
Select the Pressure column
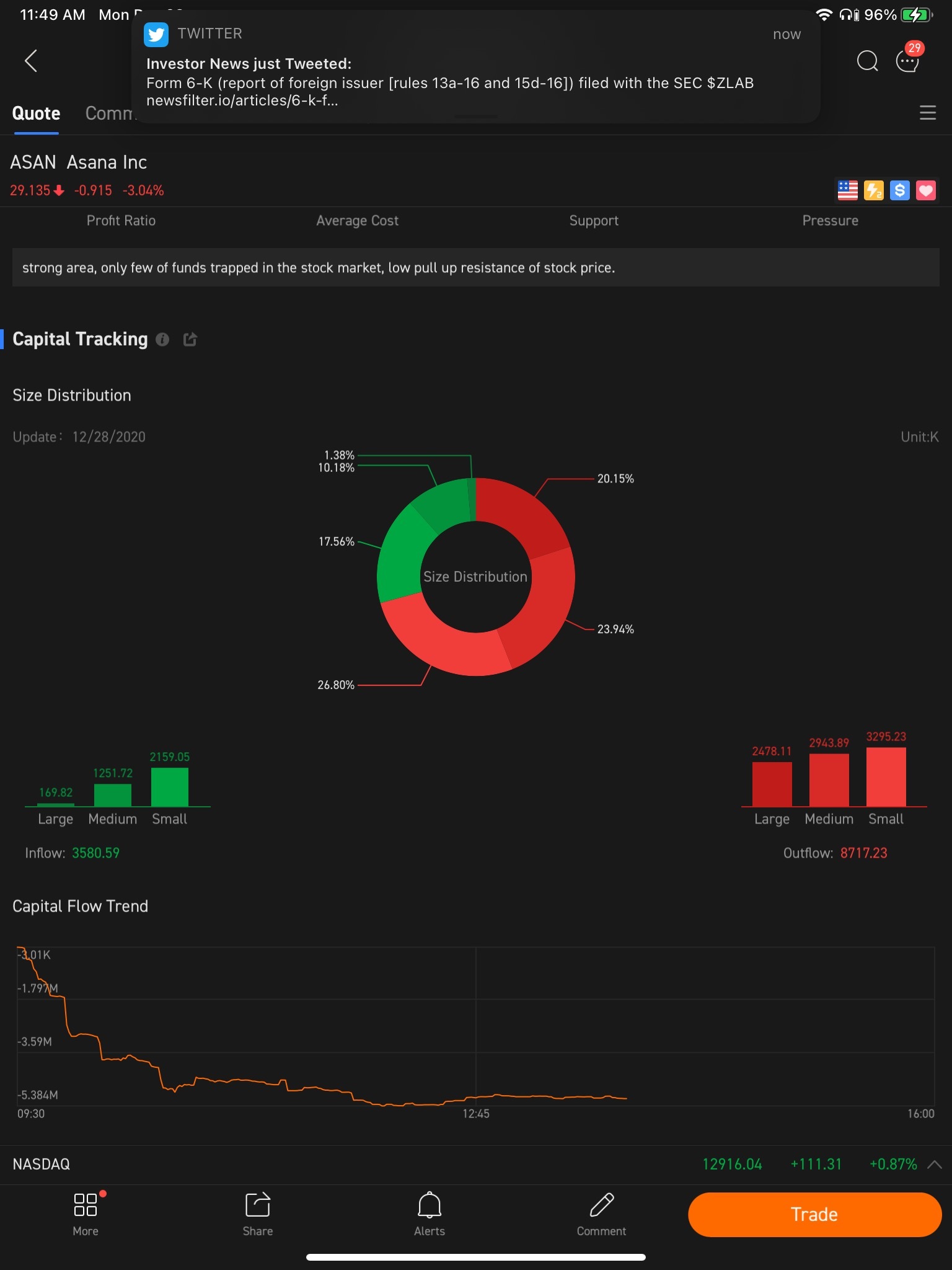tap(831, 221)
